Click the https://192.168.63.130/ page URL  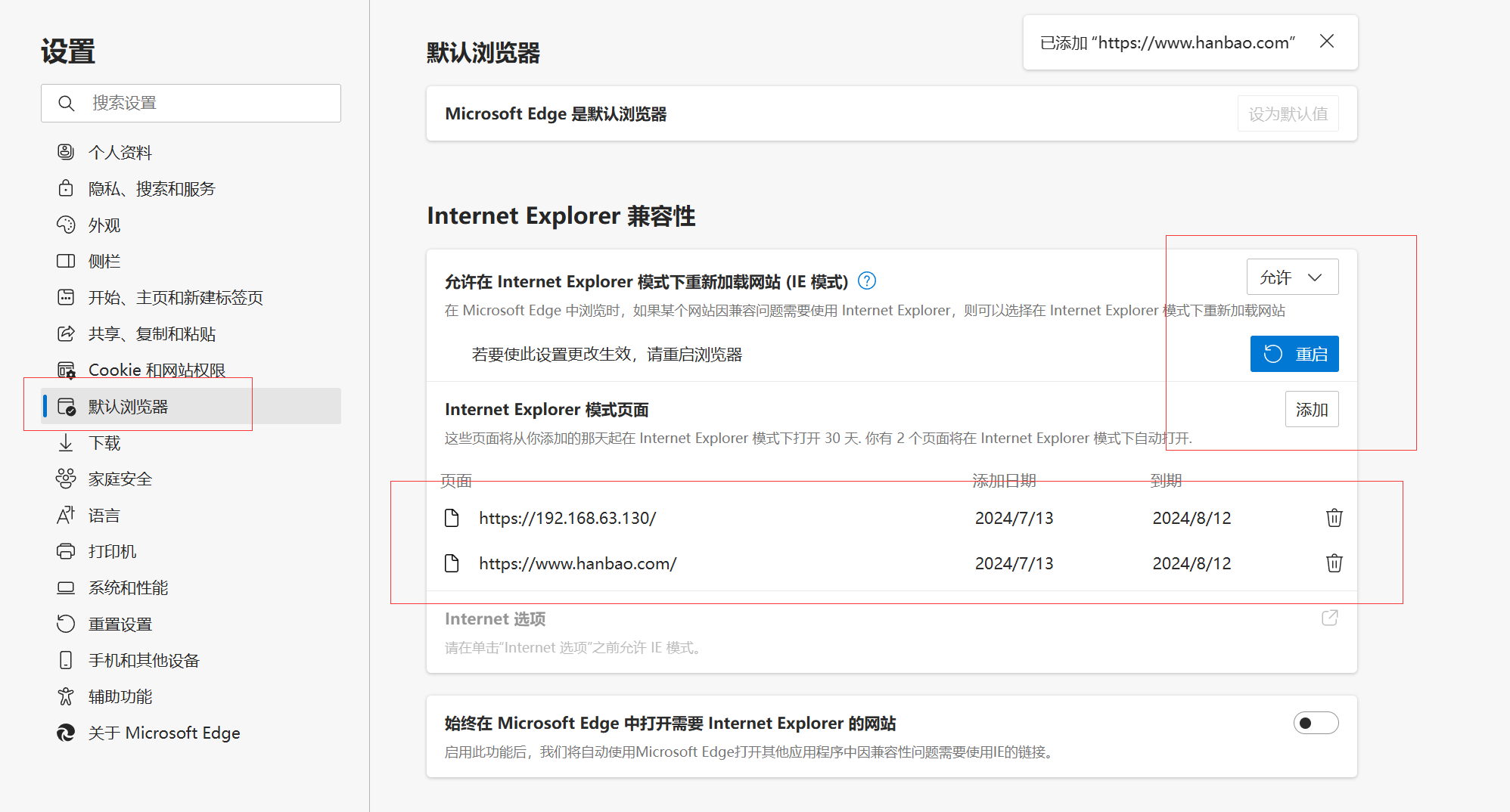(x=567, y=518)
